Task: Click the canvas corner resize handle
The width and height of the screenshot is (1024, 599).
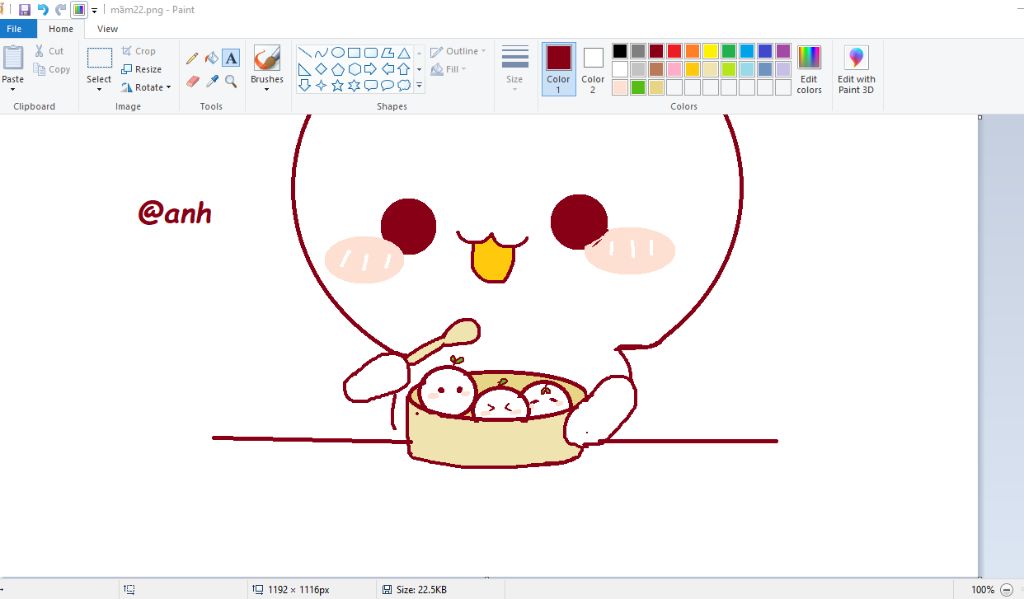Action: 980,117
